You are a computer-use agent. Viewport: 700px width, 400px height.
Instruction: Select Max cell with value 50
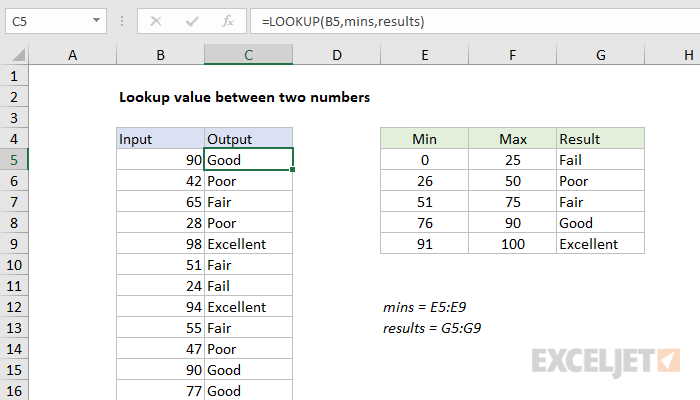[512, 181]
